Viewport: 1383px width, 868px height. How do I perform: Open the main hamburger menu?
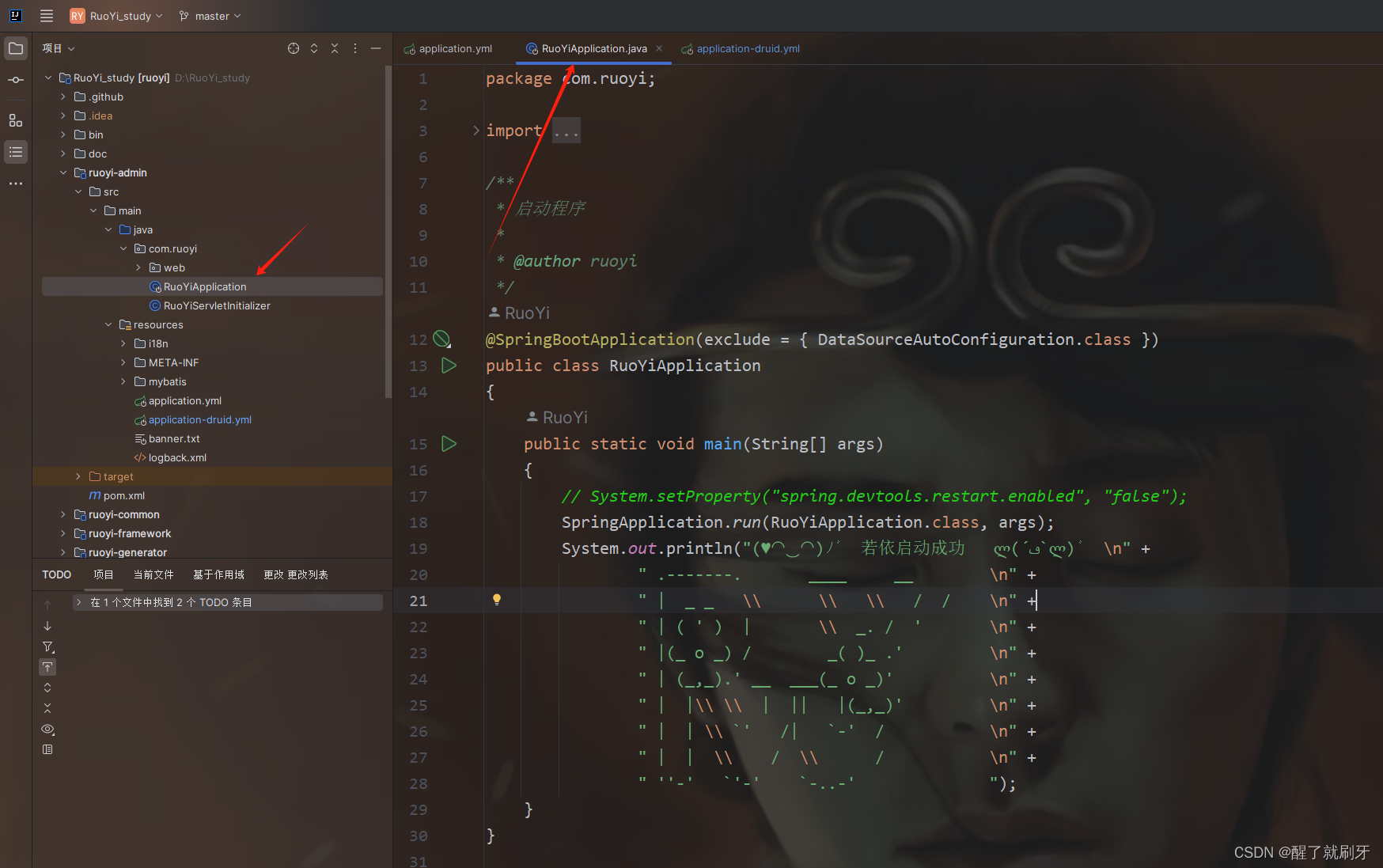tap(47, 16)
